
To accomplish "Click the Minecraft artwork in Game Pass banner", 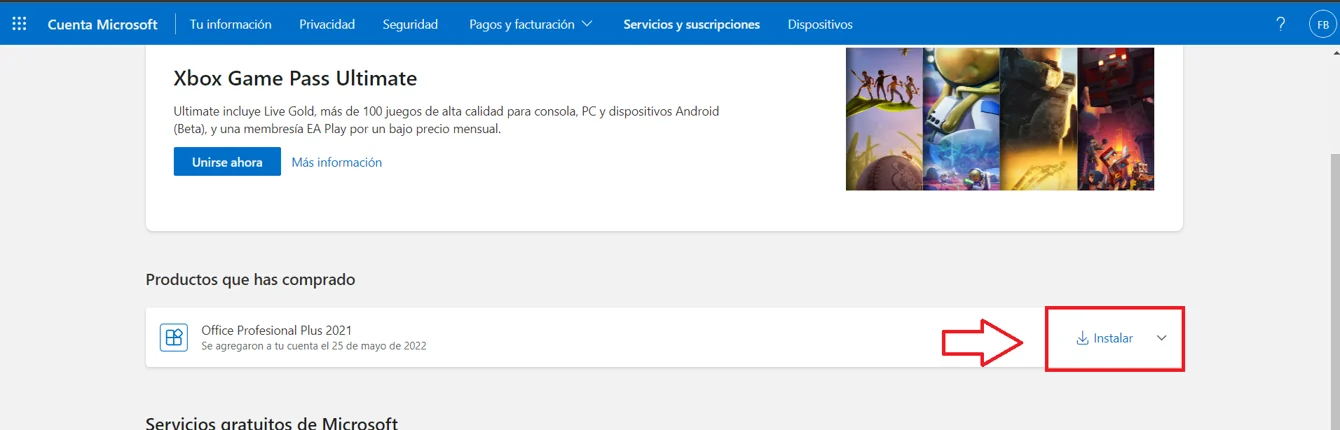I will tap(1115, 119).
